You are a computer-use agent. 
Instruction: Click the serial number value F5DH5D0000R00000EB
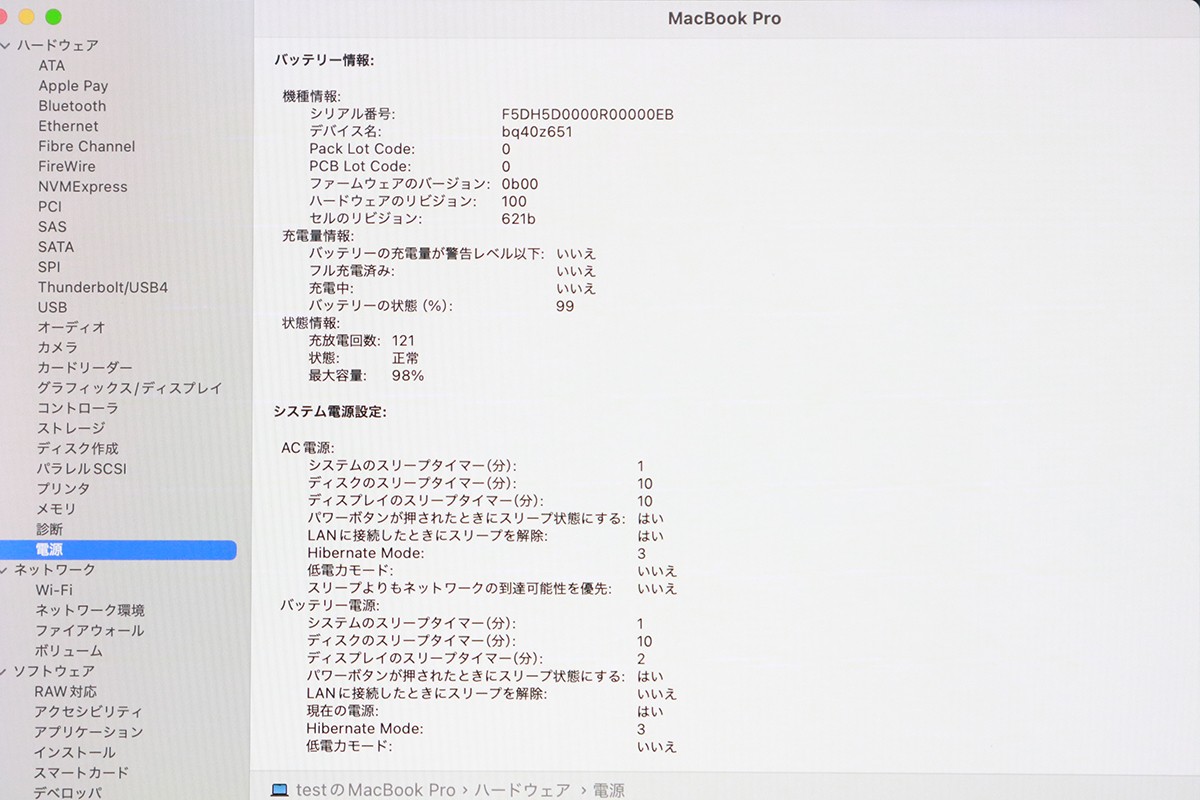pos(587,114)
